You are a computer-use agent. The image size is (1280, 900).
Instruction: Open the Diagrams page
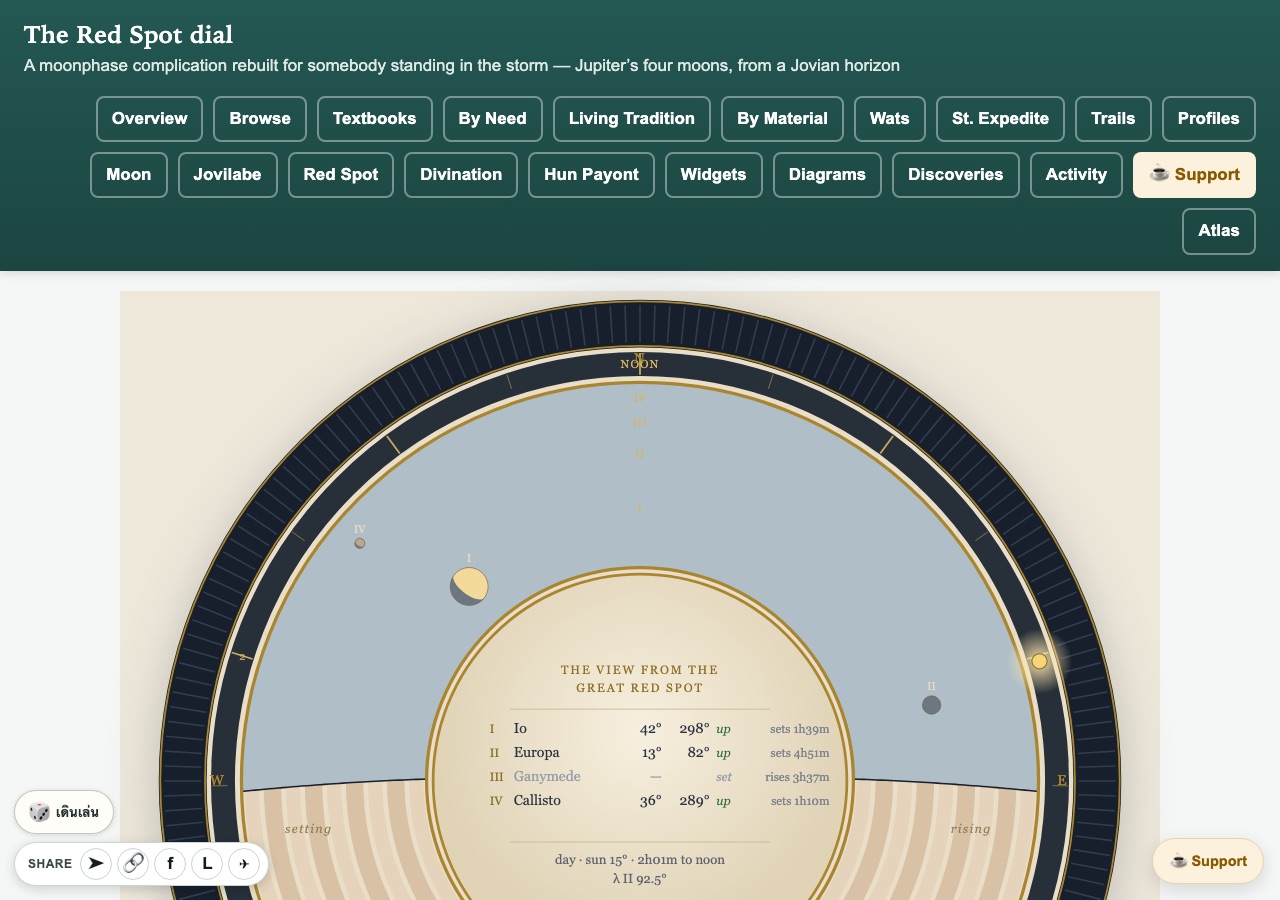click(827, 175)
